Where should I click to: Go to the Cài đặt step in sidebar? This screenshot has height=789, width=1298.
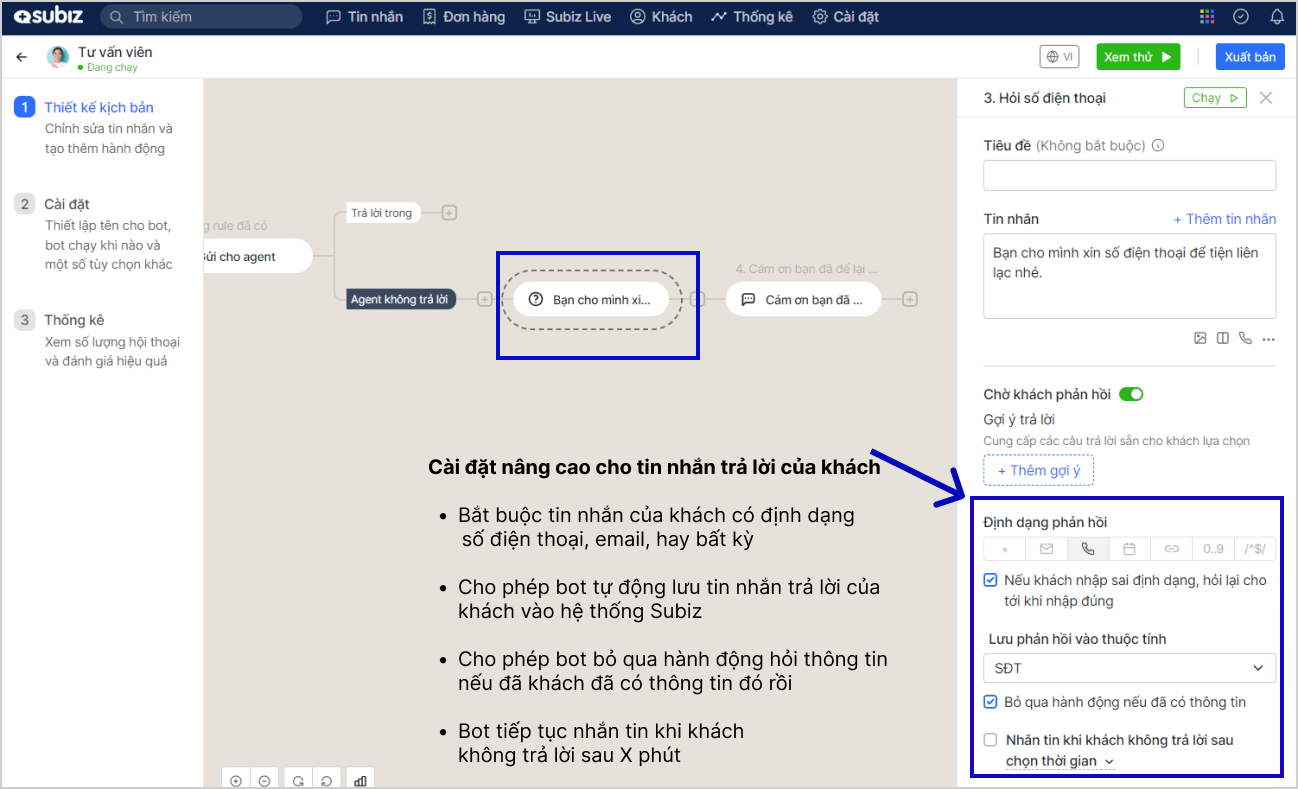point(67,204)
